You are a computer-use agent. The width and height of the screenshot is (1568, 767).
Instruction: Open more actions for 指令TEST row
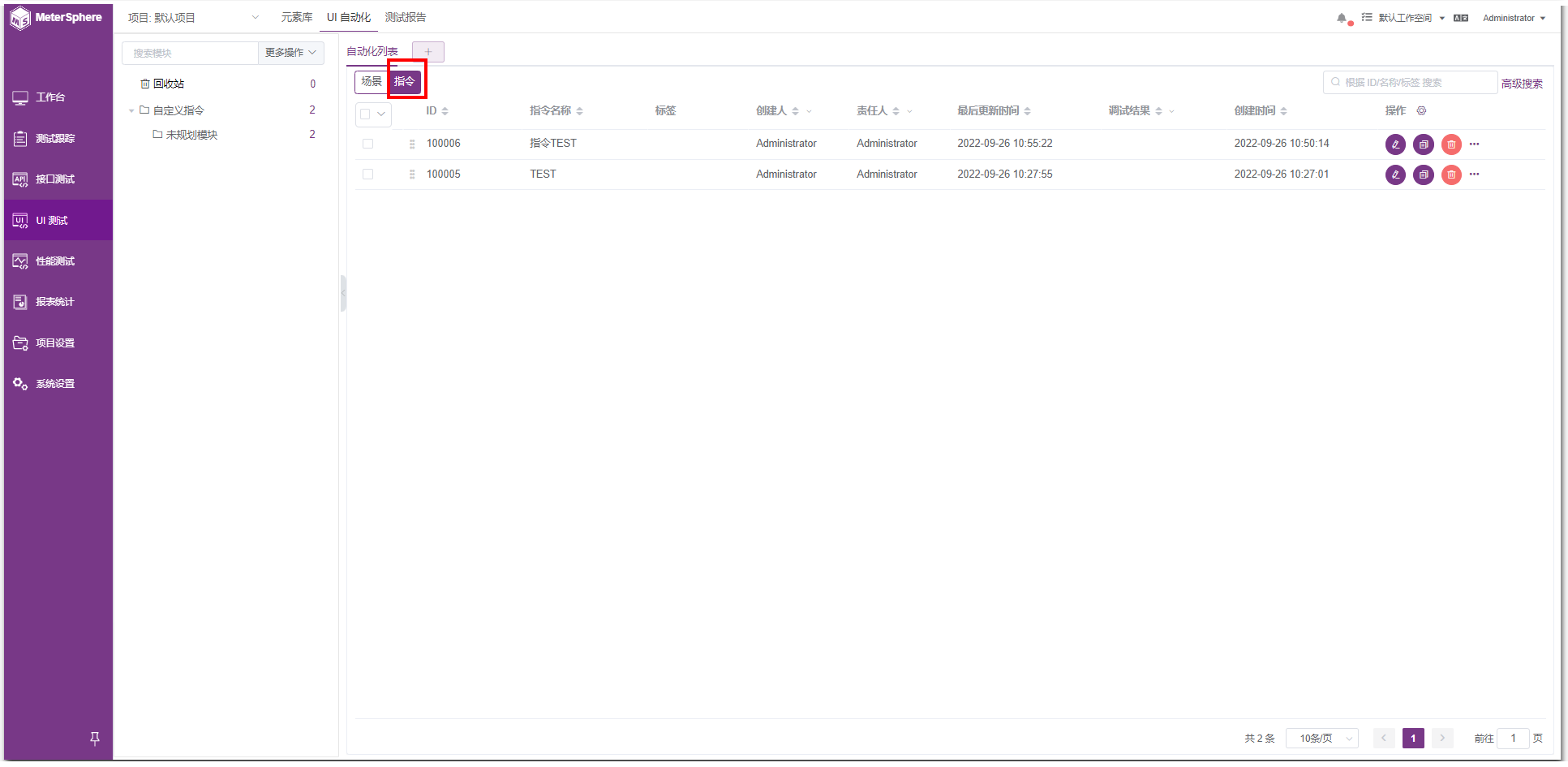coord(1475,144)
